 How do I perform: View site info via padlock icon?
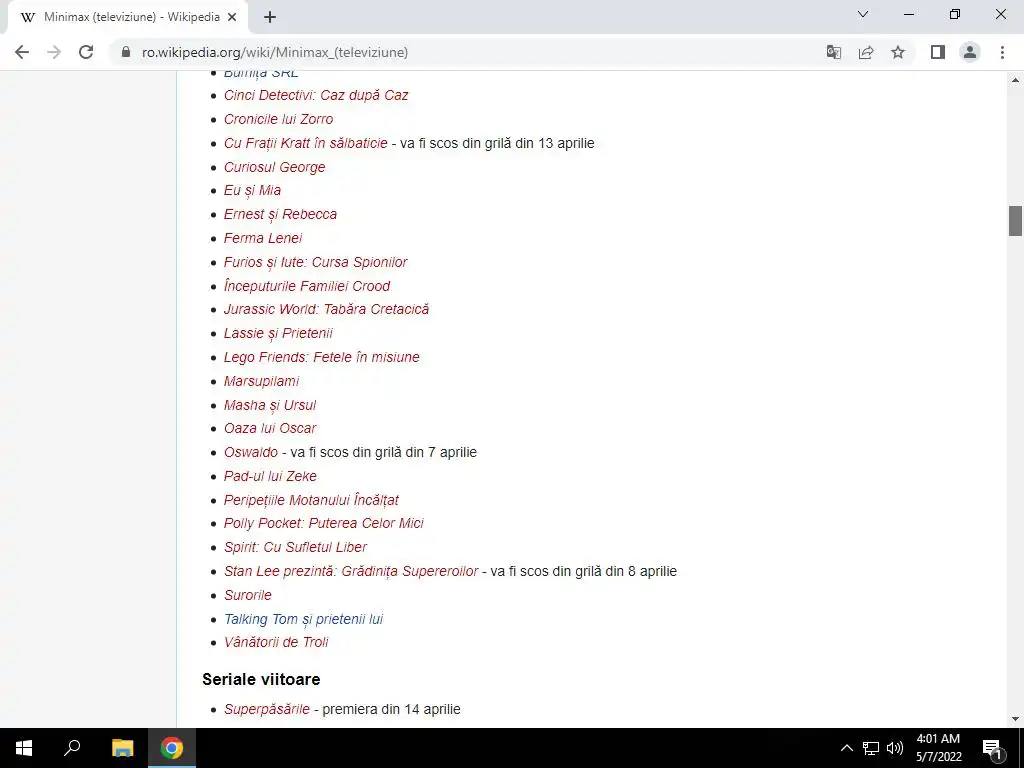[126, 52]
